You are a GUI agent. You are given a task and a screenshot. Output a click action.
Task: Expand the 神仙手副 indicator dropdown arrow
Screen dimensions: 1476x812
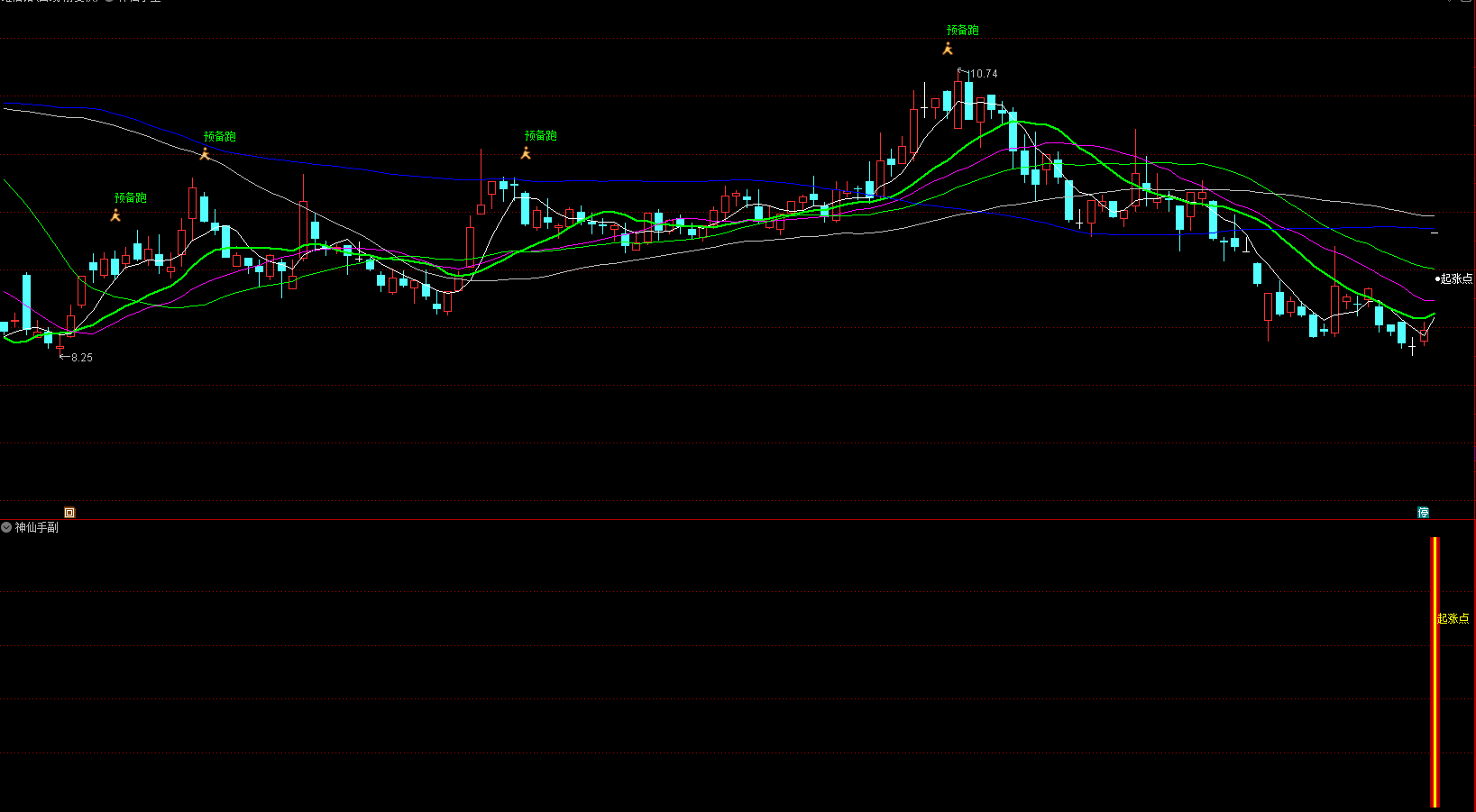[6, 527]
